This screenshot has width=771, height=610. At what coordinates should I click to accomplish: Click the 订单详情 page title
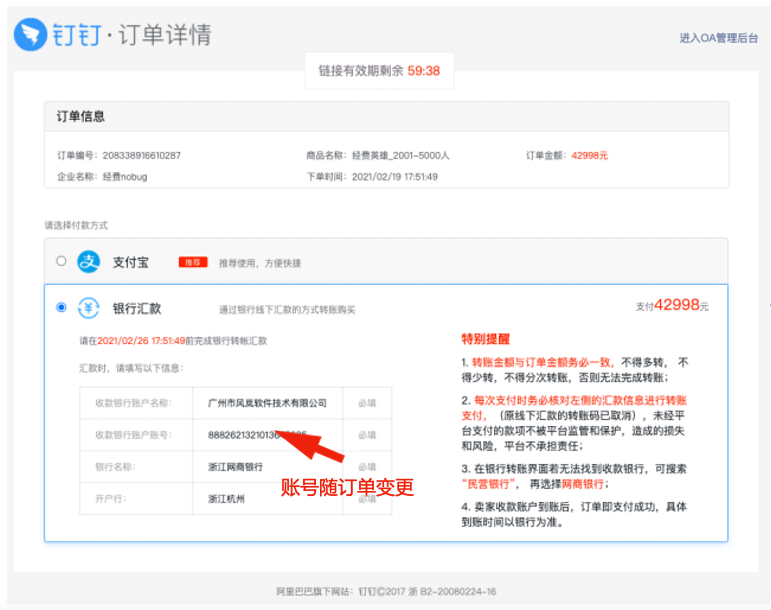pyautogui.click(x=165, y=35)
